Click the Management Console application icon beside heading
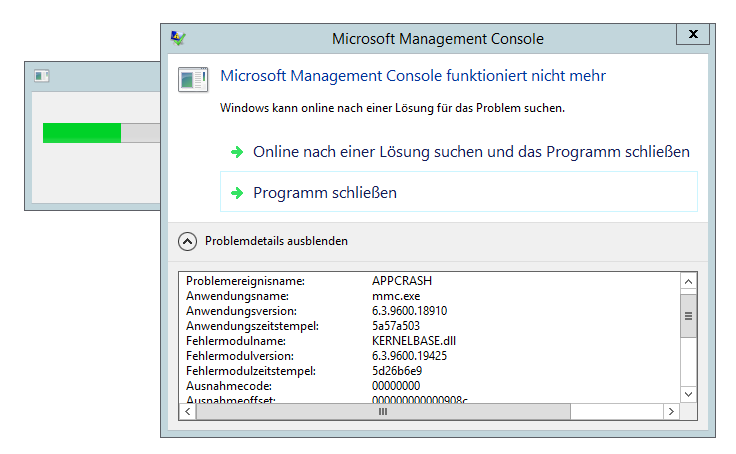The width and height of the screenshot is (736, 454). click(x=193, y=79)
